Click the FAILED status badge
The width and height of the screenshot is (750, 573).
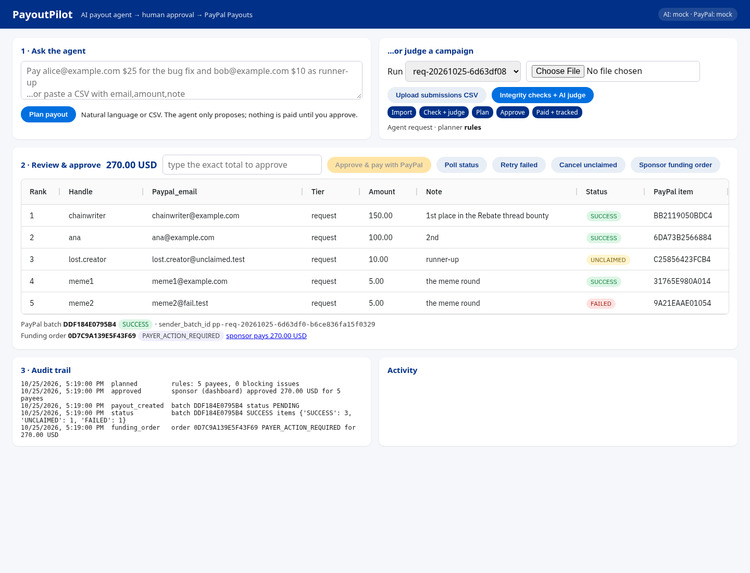click(601, 304)
